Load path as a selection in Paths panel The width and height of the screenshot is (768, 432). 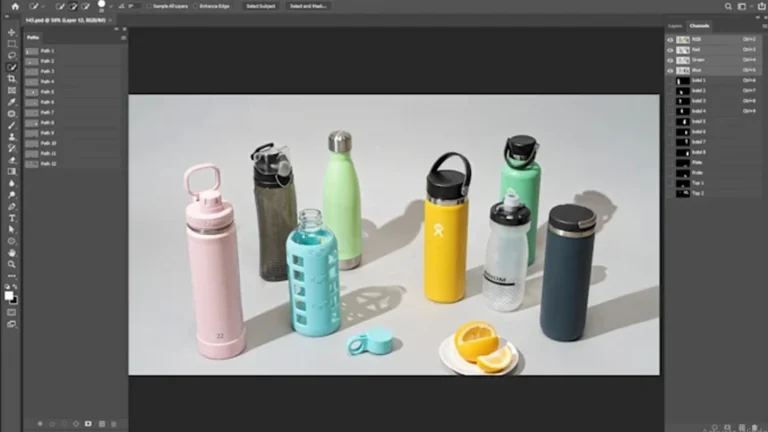pos(64,424)
